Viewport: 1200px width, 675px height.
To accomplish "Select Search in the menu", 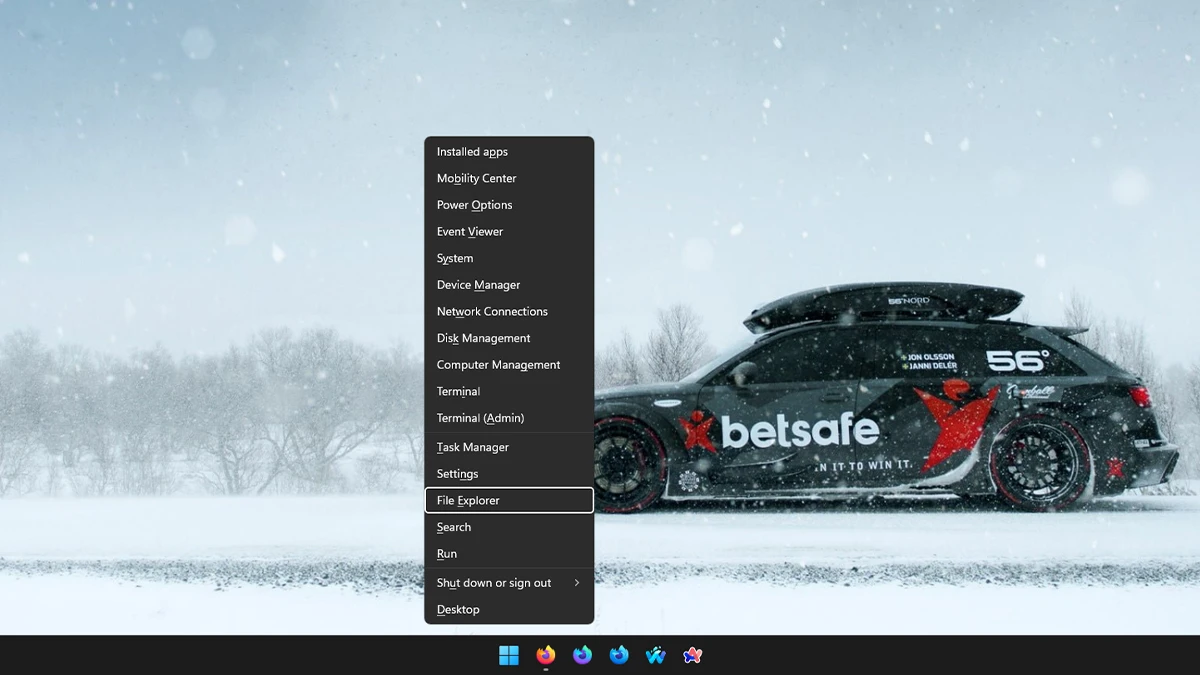I will [509, 527].
